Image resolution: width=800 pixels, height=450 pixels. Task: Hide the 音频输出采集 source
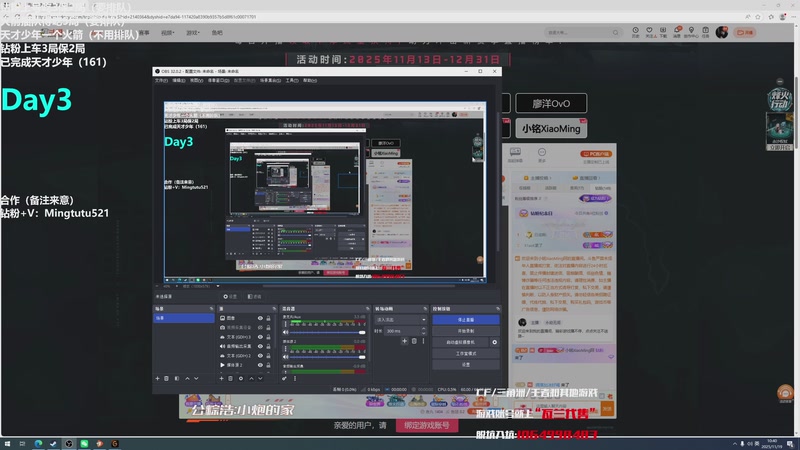click(x=260, y=346)
